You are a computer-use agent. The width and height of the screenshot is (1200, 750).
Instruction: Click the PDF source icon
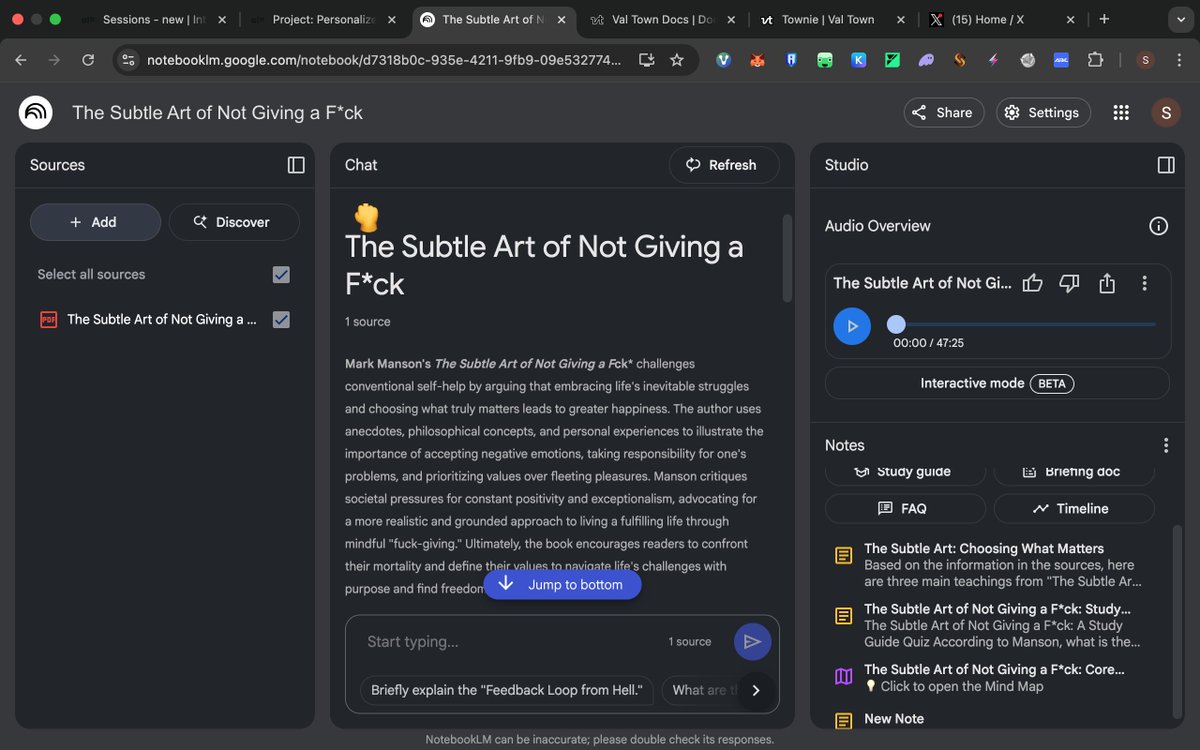(x=48, y=320)
